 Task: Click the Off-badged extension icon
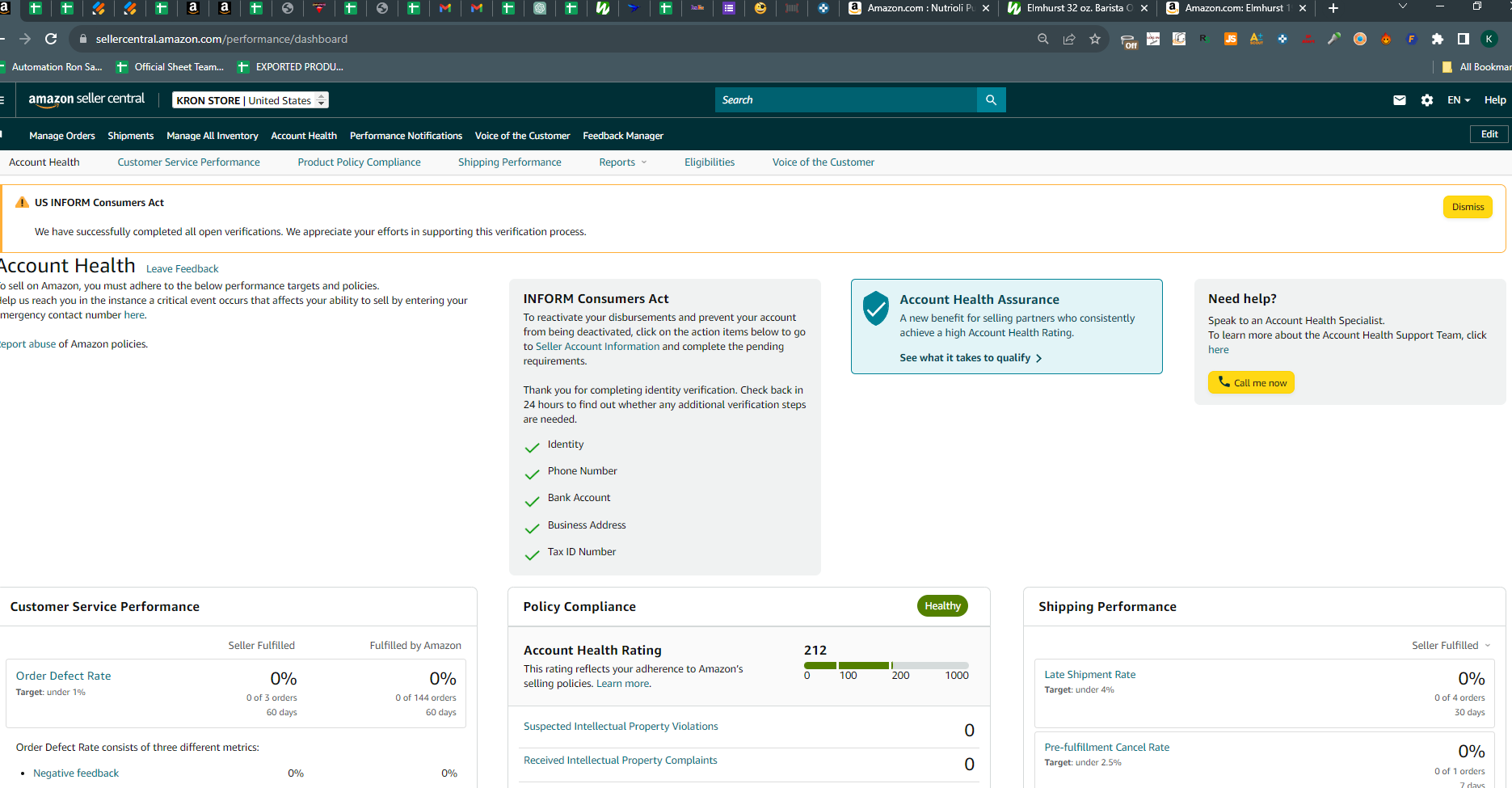point(1129,40)
